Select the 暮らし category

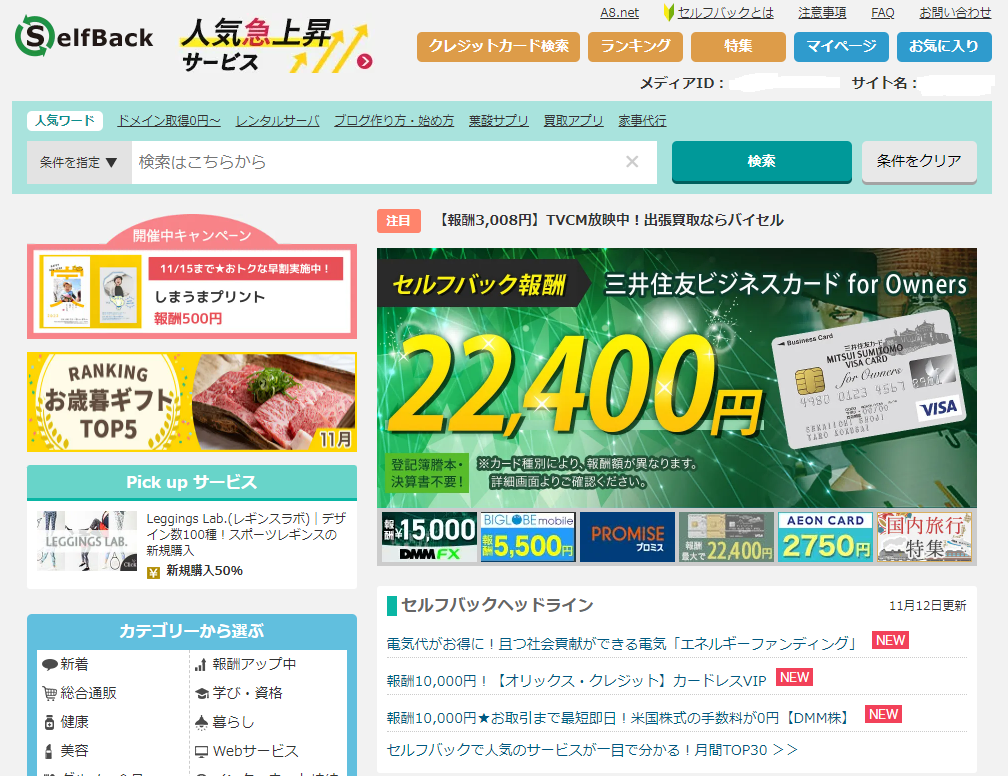[x=224, y=722]
